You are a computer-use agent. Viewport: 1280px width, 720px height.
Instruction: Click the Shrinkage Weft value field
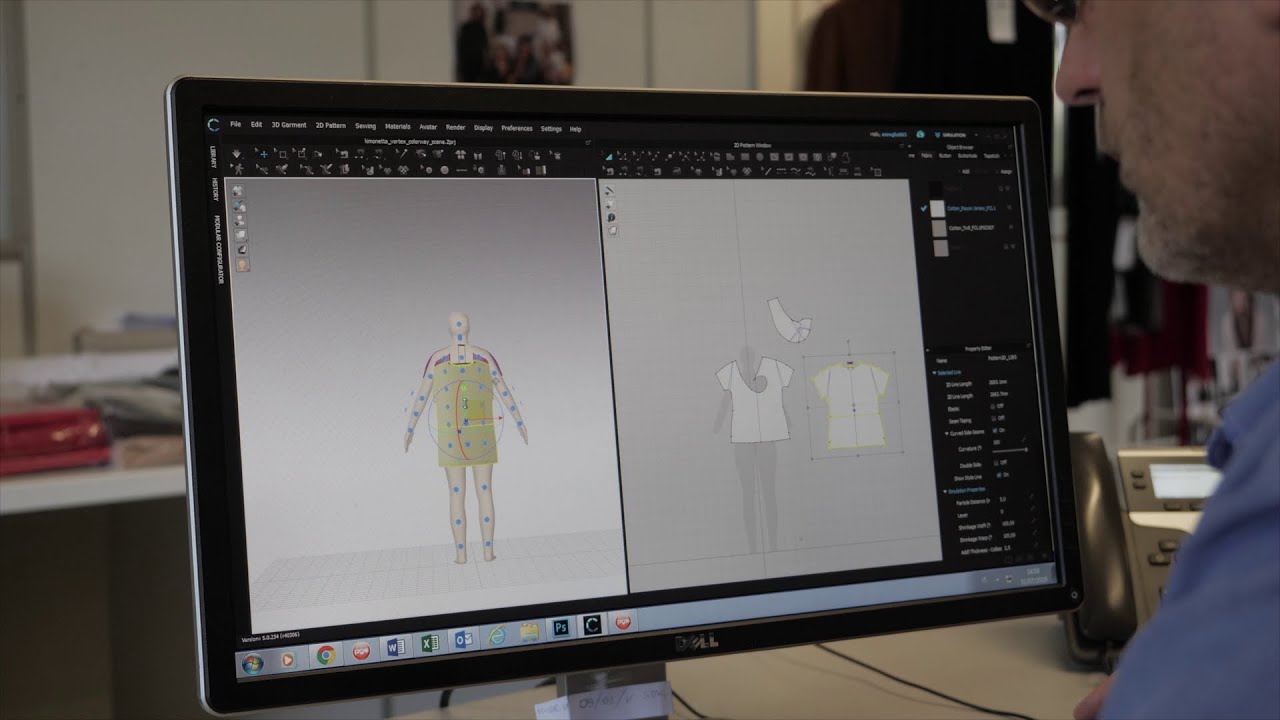1008,523
